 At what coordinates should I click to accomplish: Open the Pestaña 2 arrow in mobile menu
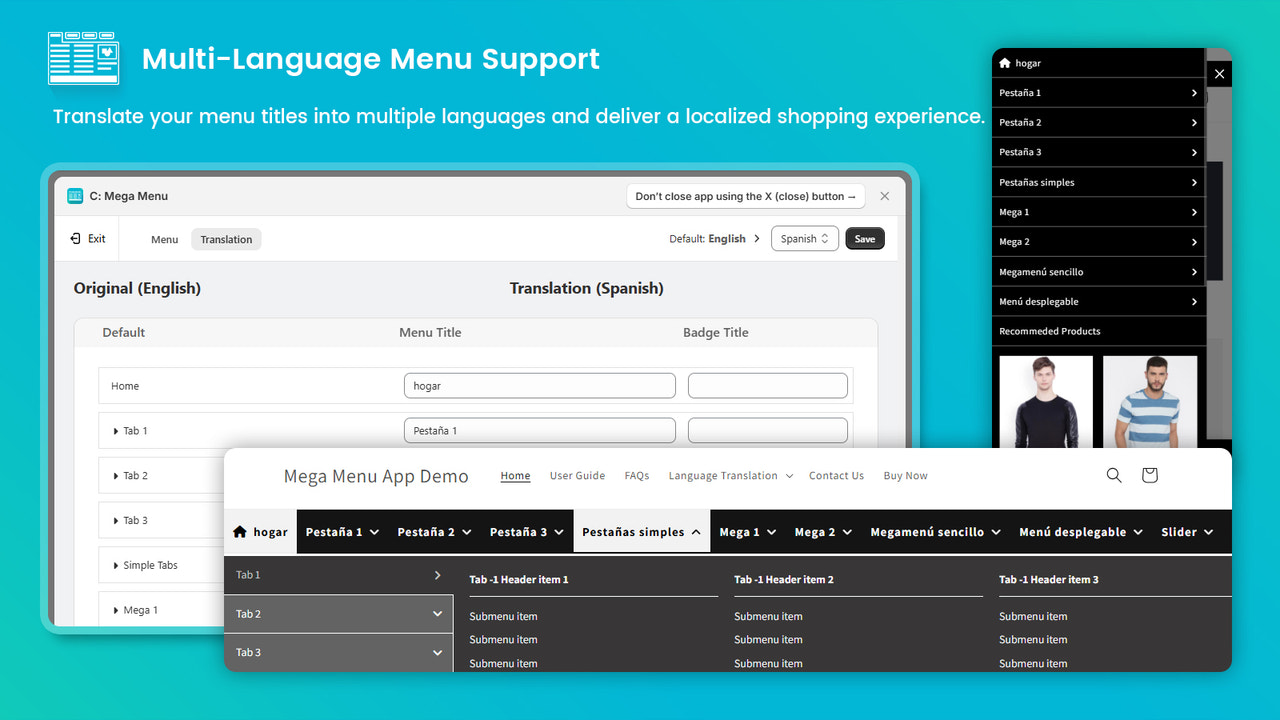pos(1194,123)
